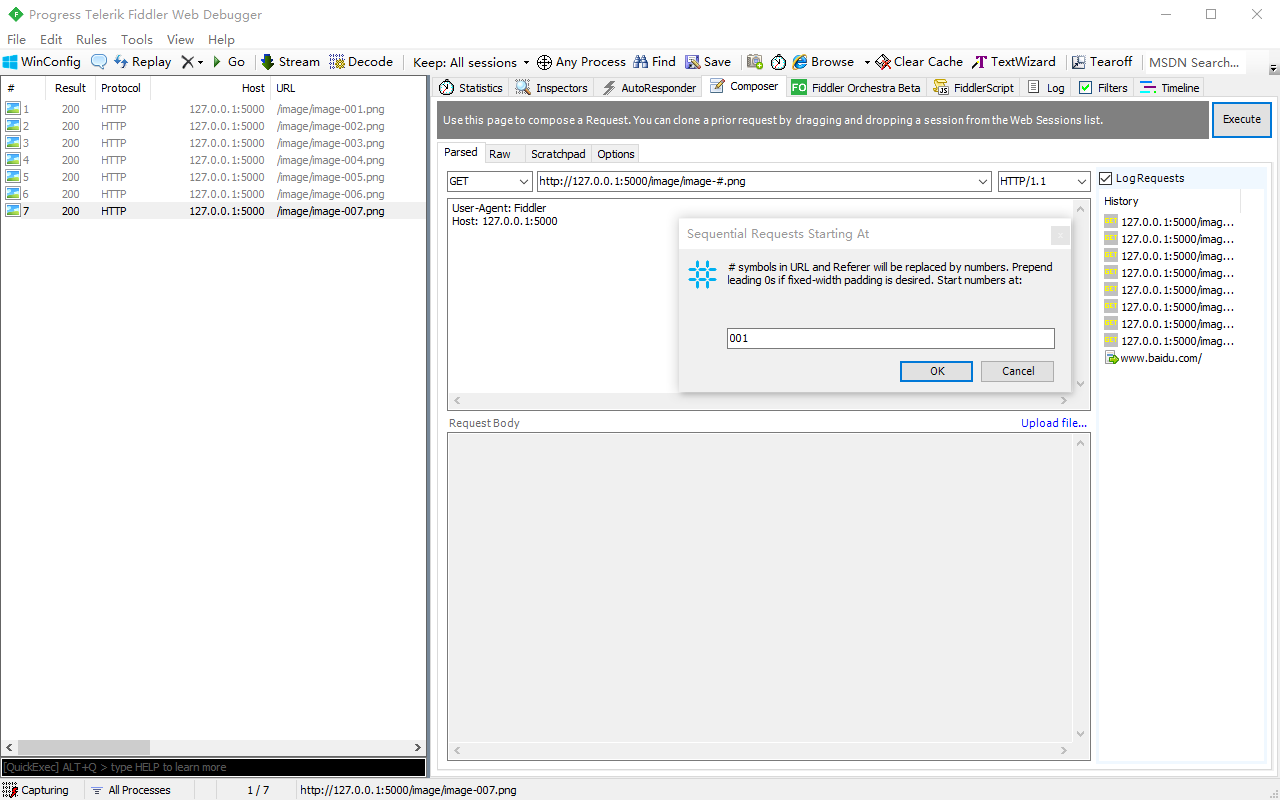Image resolution: width=1280 pixels, height=800 pixels.
Task: Launch the Browse Internet Explorer icon
Action: click(800, 62)
